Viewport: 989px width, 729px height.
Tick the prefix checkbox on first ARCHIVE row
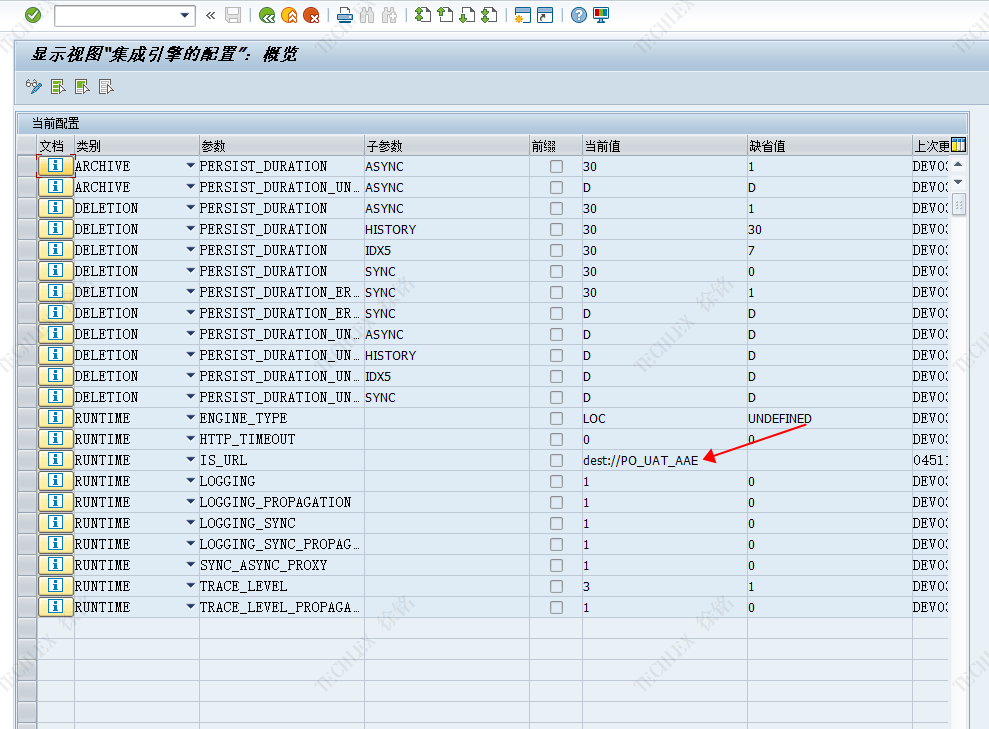point(556,166)
